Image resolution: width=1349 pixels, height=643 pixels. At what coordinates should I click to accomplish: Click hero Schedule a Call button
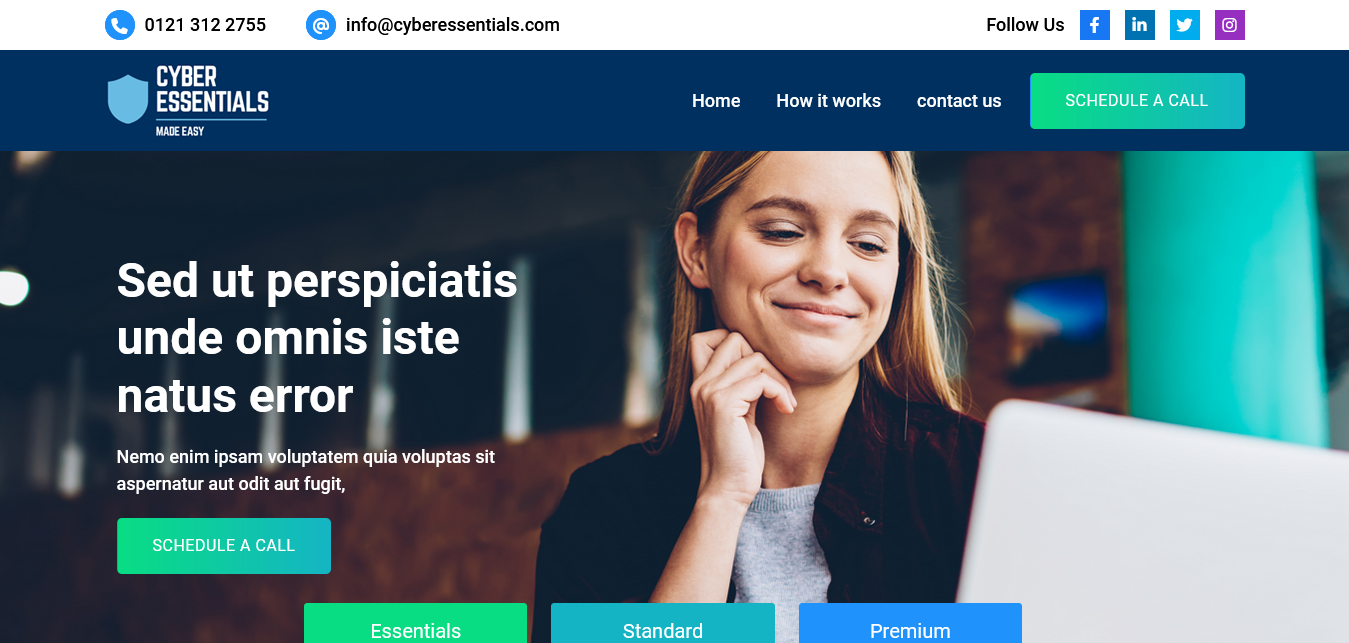pyautogui.click(x=224, y=546)
